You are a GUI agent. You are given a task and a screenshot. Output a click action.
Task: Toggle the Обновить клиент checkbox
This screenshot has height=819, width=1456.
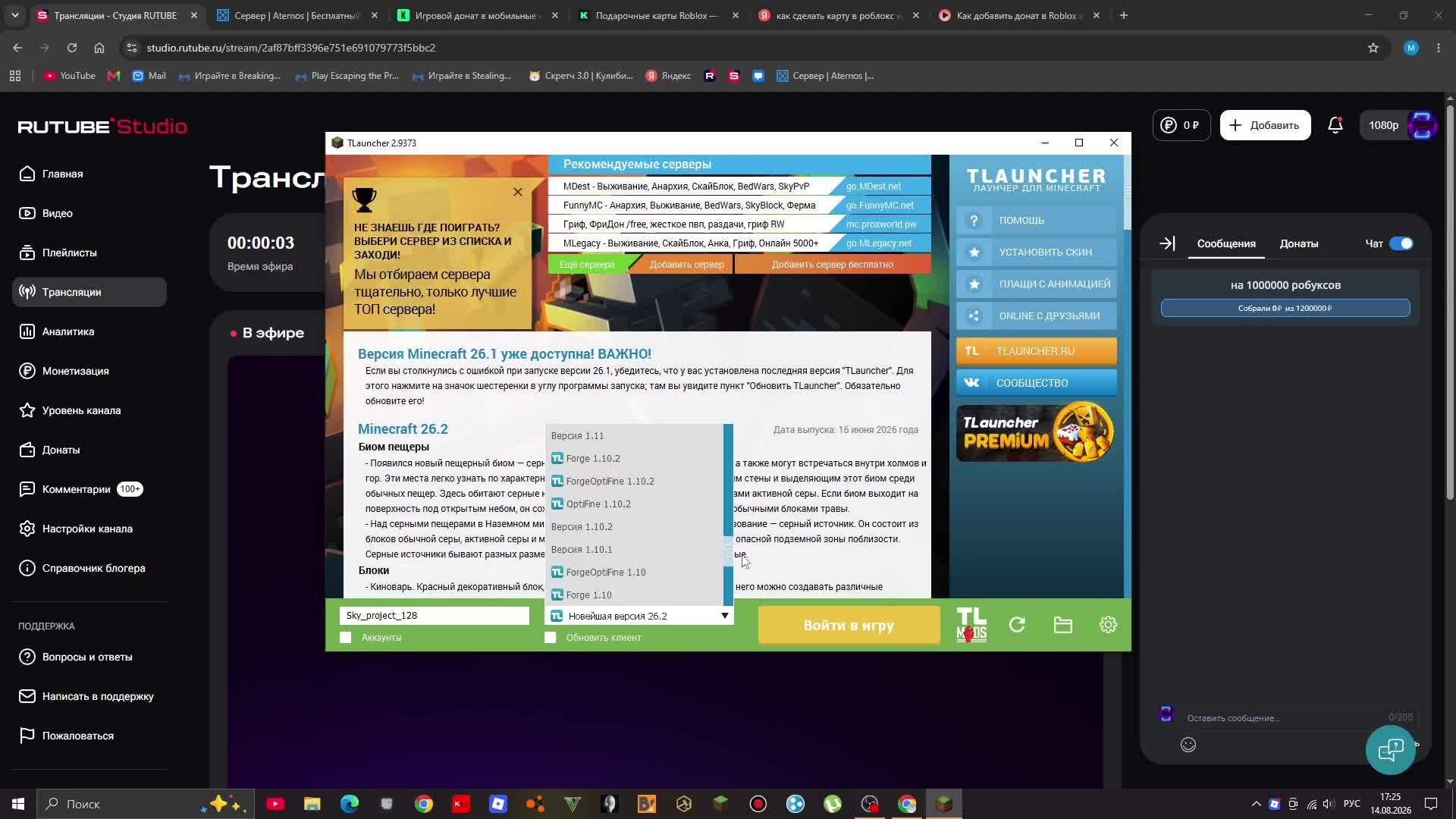click(x=551, y=638)
